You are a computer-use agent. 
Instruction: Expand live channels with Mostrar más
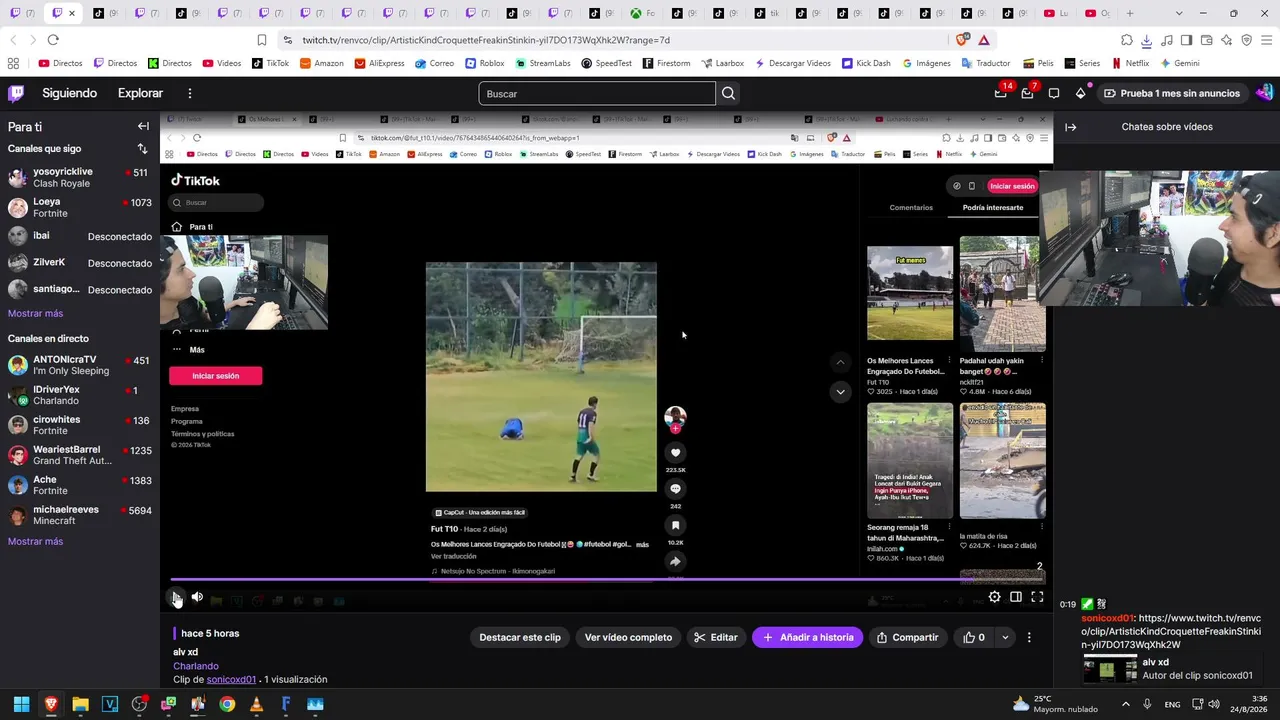click(x=35, y=541)
